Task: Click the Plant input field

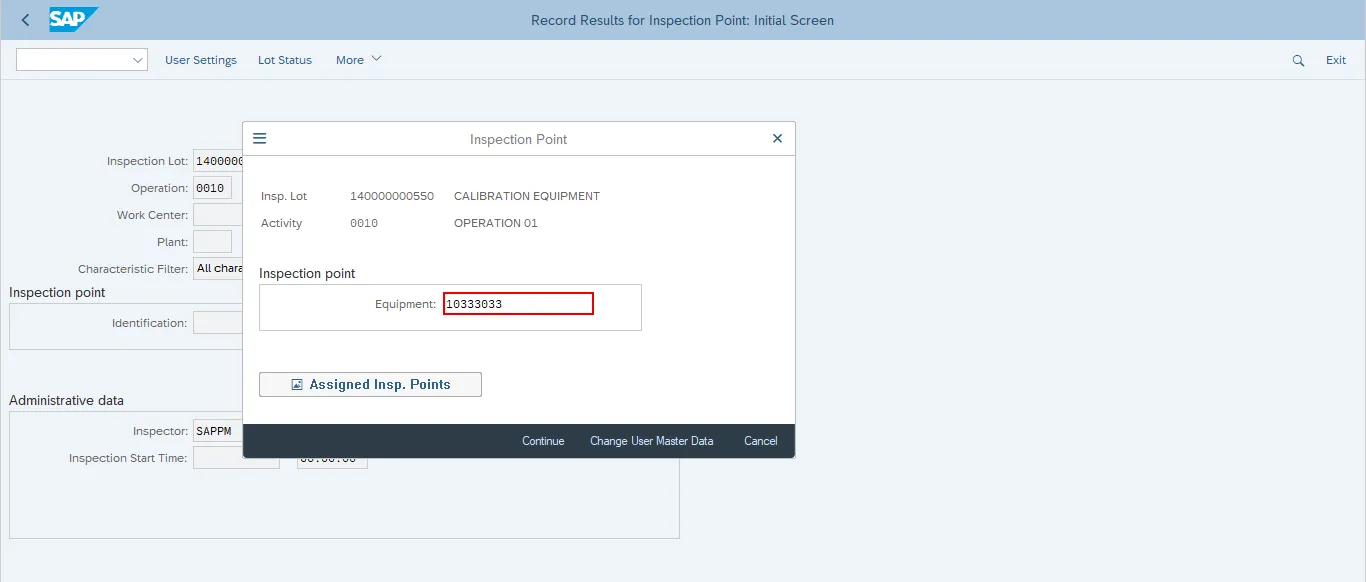Action: click(212, 242)
